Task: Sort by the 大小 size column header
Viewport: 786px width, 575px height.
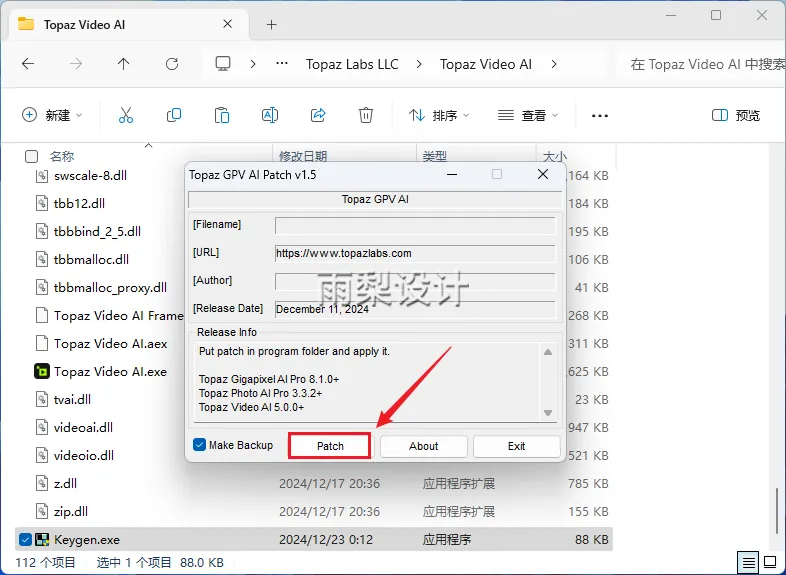Action: 555,156
